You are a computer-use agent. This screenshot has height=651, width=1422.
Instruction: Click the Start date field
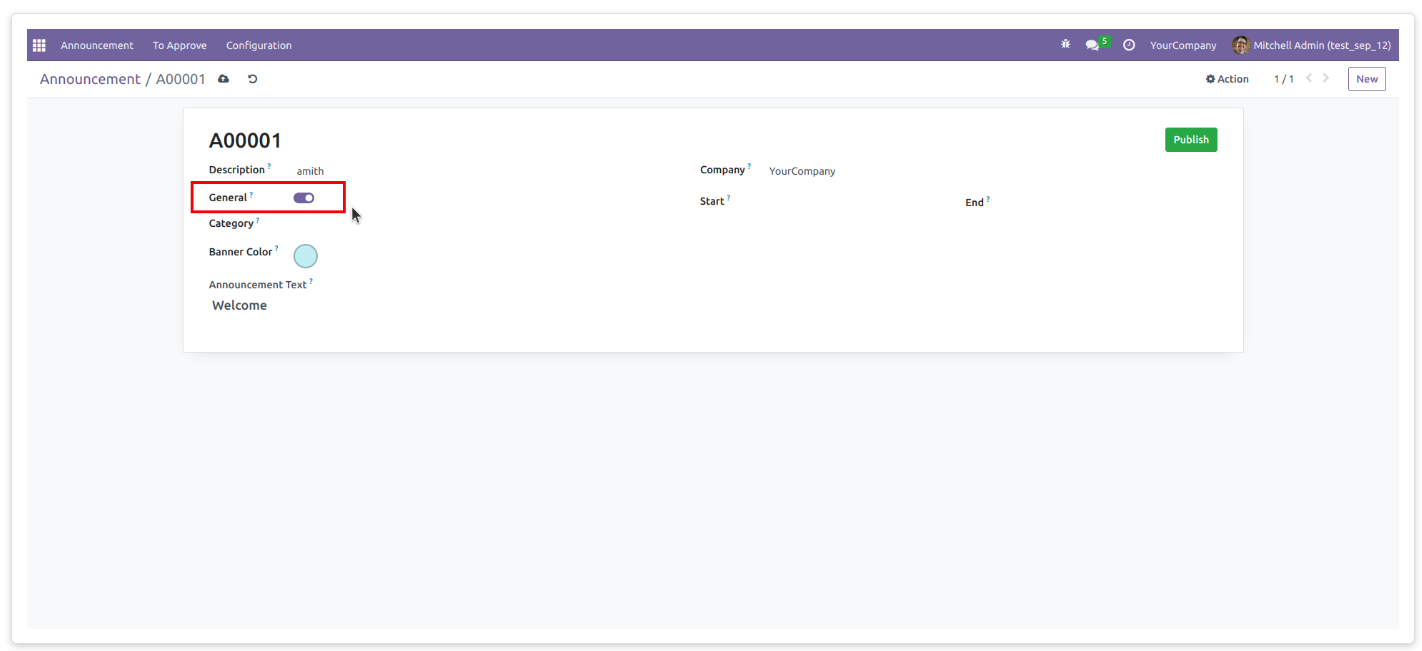[x=840, y=202]
